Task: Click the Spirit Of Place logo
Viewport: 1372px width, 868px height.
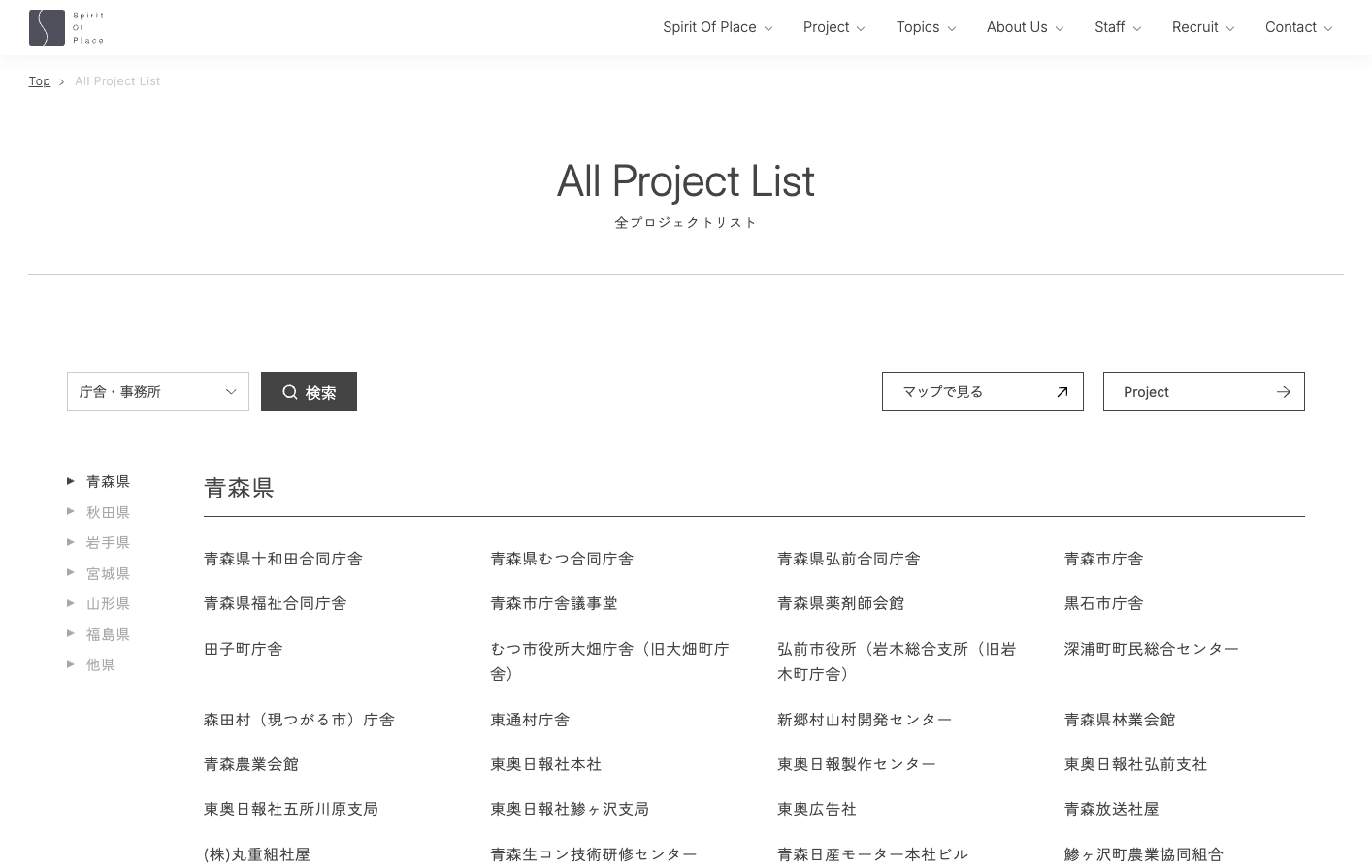Action: (66, 28)
